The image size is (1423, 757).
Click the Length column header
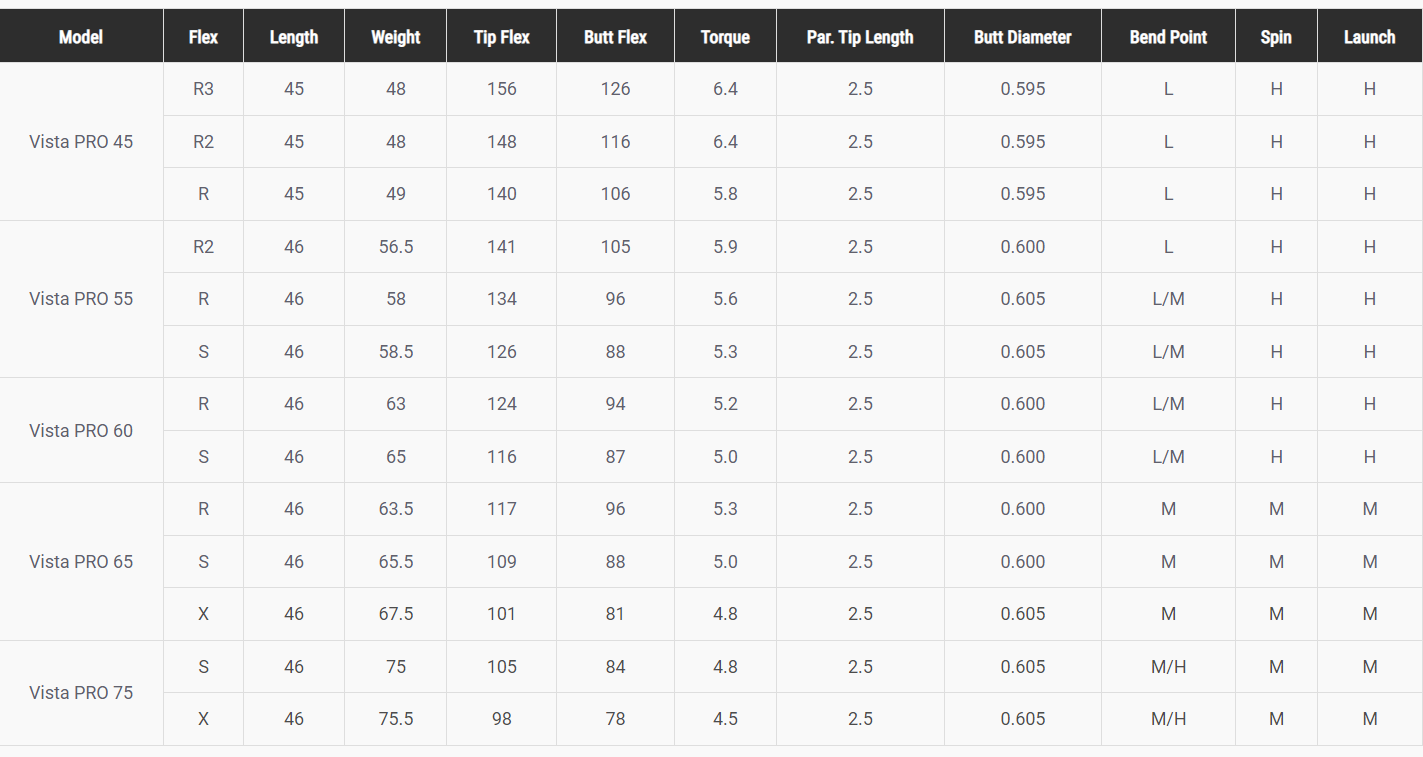point(294,37)
